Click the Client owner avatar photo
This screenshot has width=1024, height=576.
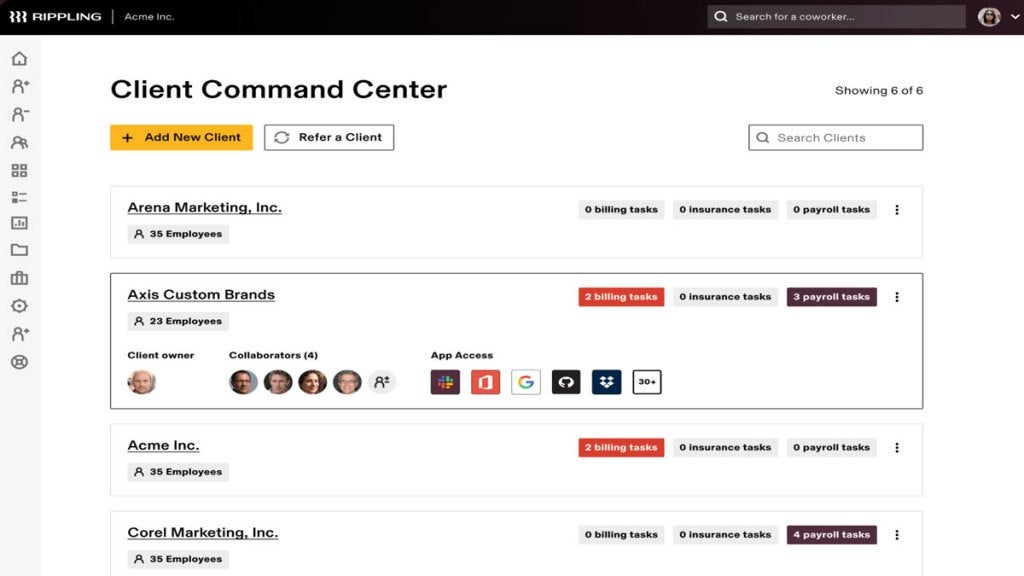point(142,382)
